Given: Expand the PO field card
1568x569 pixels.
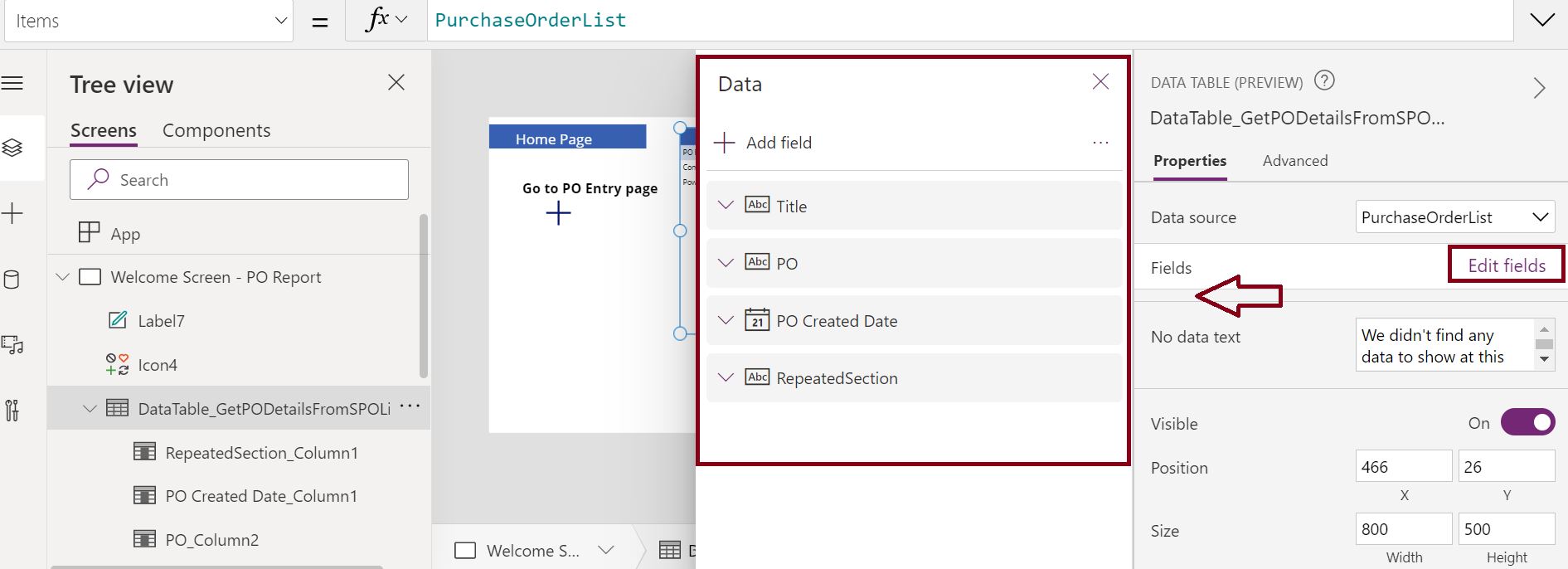Looking at the screenshot, I should coord(726,263).
